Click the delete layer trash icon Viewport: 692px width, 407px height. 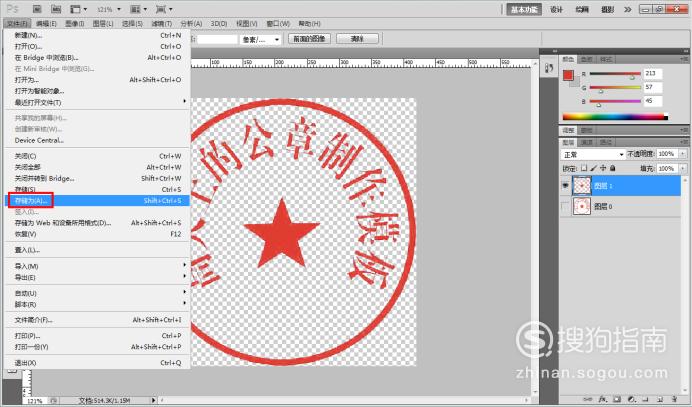(x=673, y=399)
